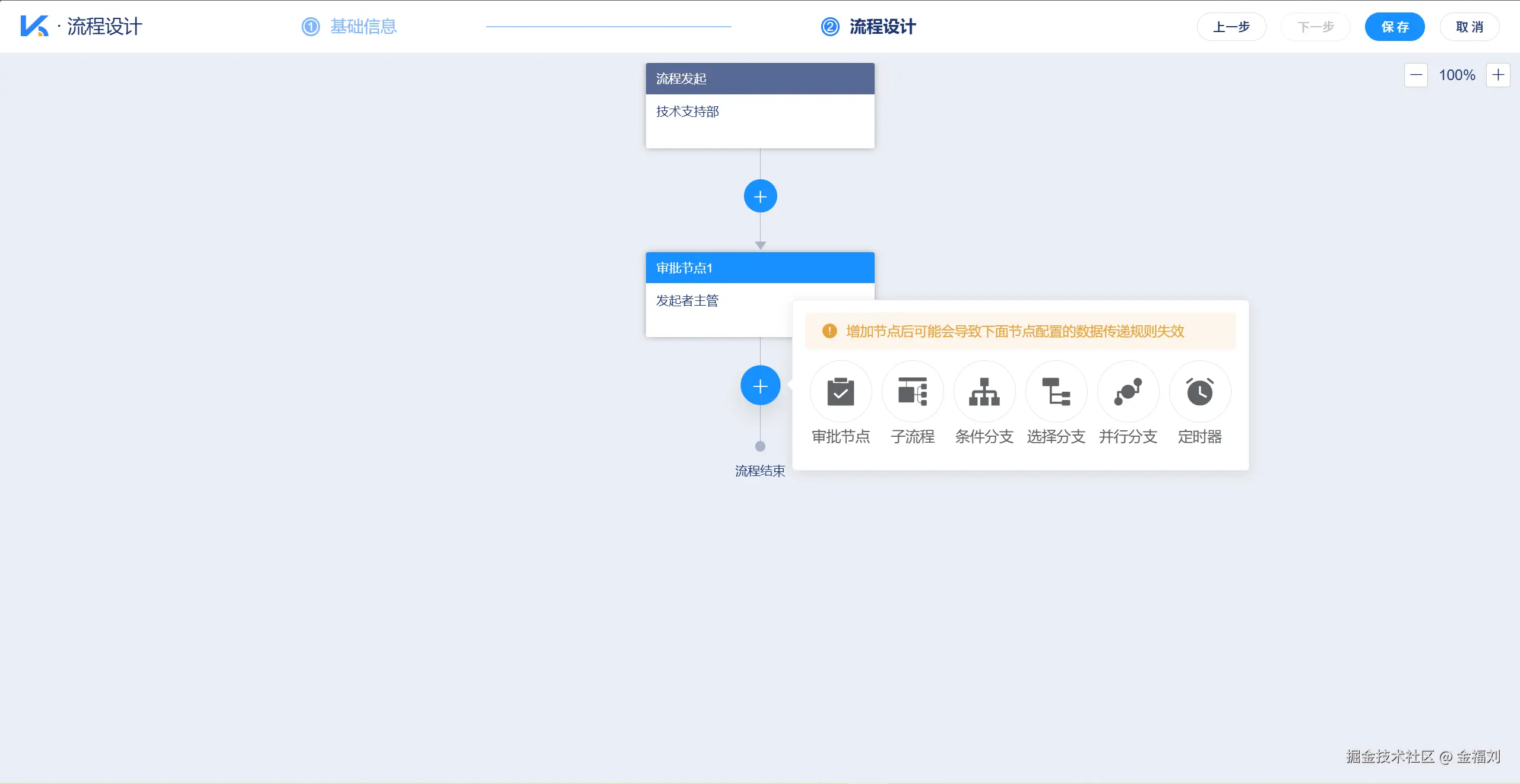Click the 取消 cancel button
Viewport: 1520px width, 784px height.
(x=1470, y=27)
